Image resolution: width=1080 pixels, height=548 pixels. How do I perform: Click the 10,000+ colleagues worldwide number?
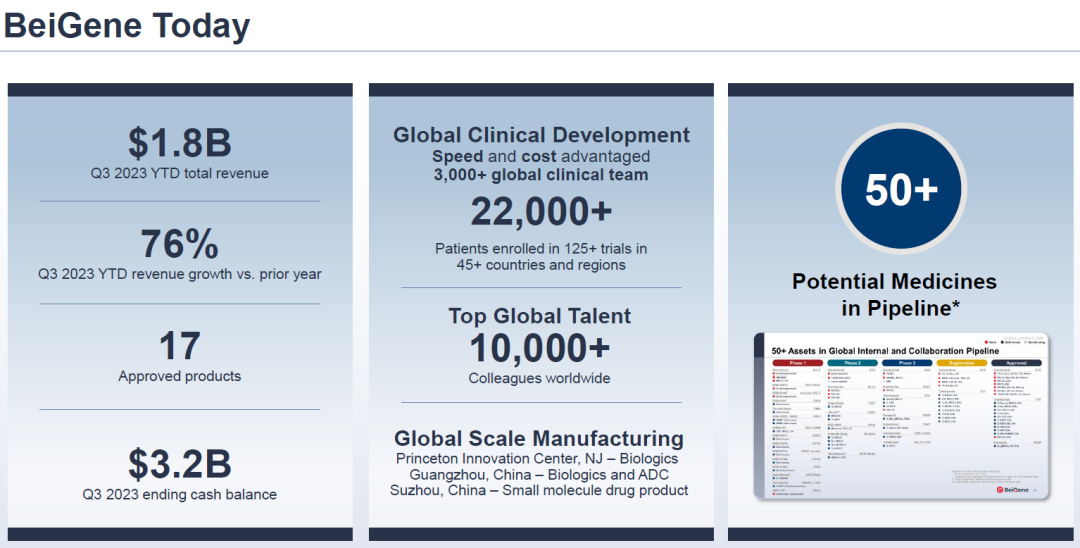point(540,348)
